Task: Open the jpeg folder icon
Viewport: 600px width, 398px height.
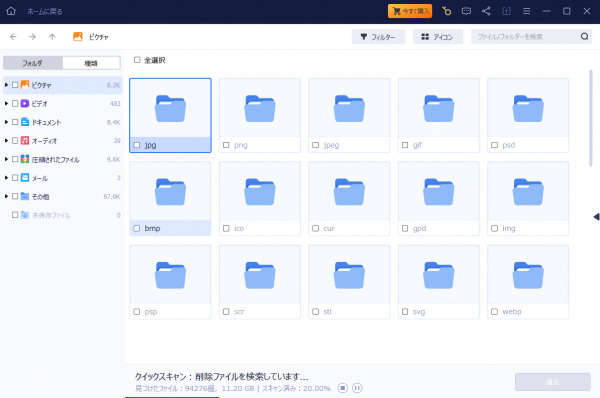Action: (x=349, y=109)
